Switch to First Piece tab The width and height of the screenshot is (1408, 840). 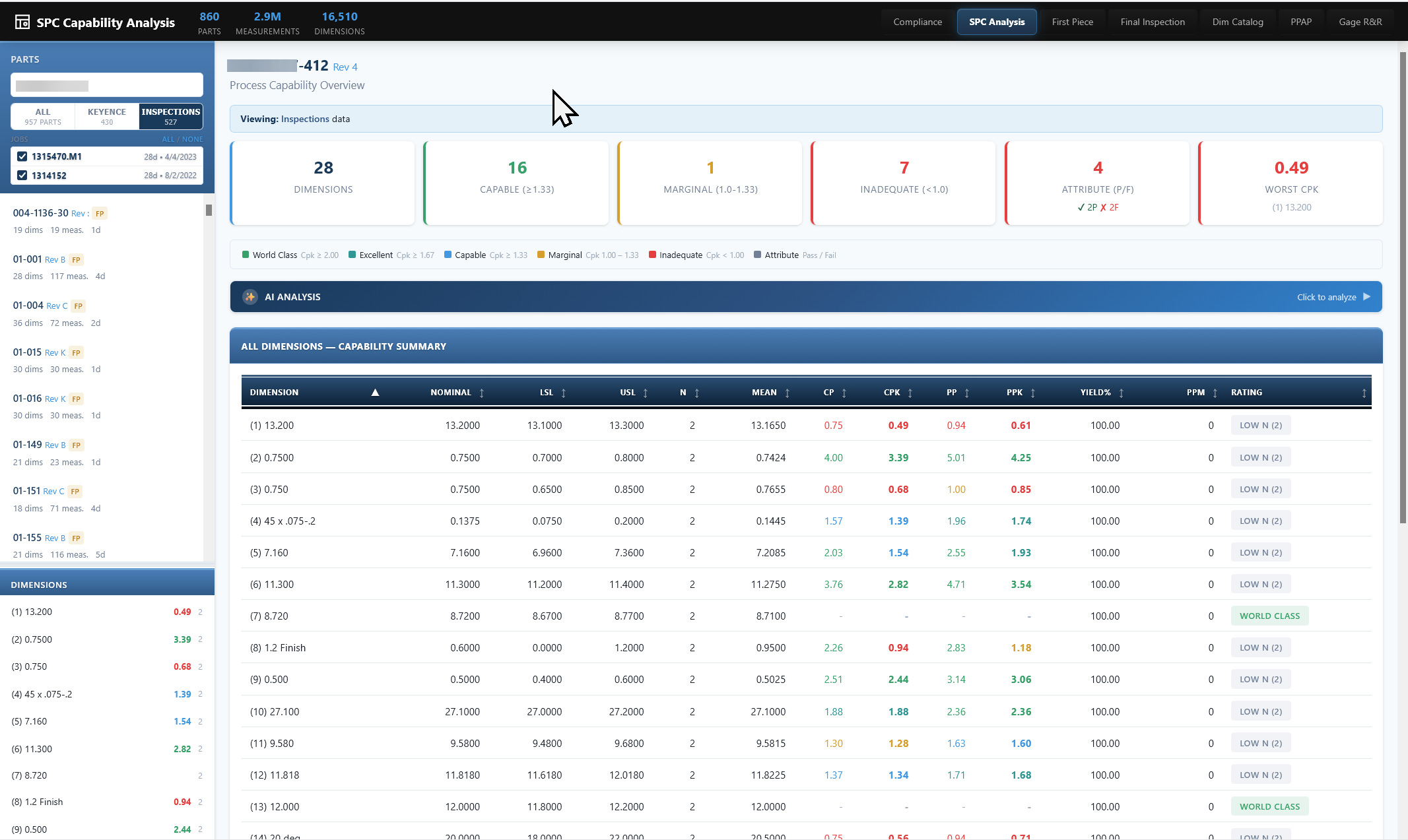[x=1072, y=22]
